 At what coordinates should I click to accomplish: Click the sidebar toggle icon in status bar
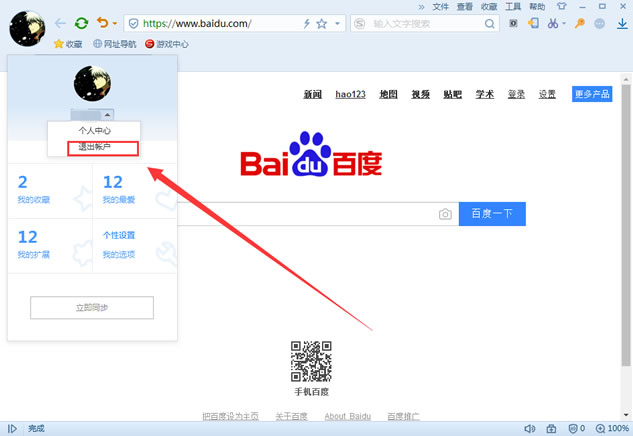[12, 429]
